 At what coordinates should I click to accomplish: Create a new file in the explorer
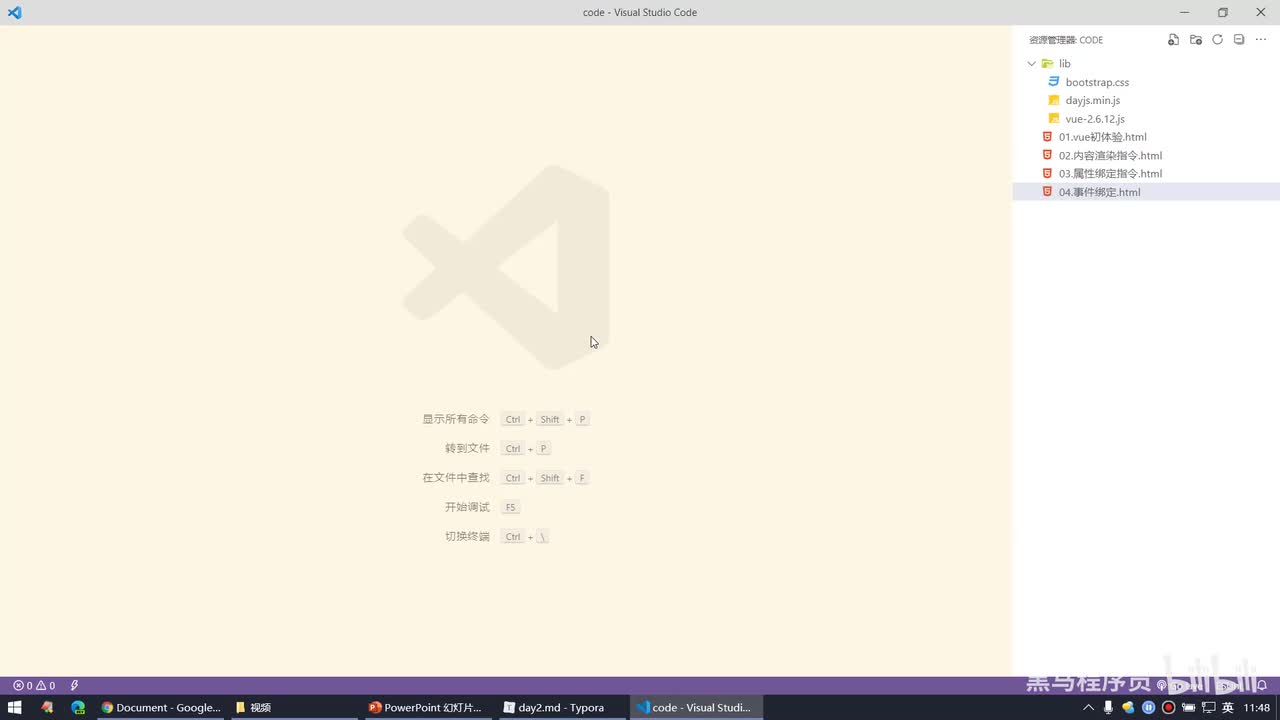pyautogui.click(x=1173, y=40)
